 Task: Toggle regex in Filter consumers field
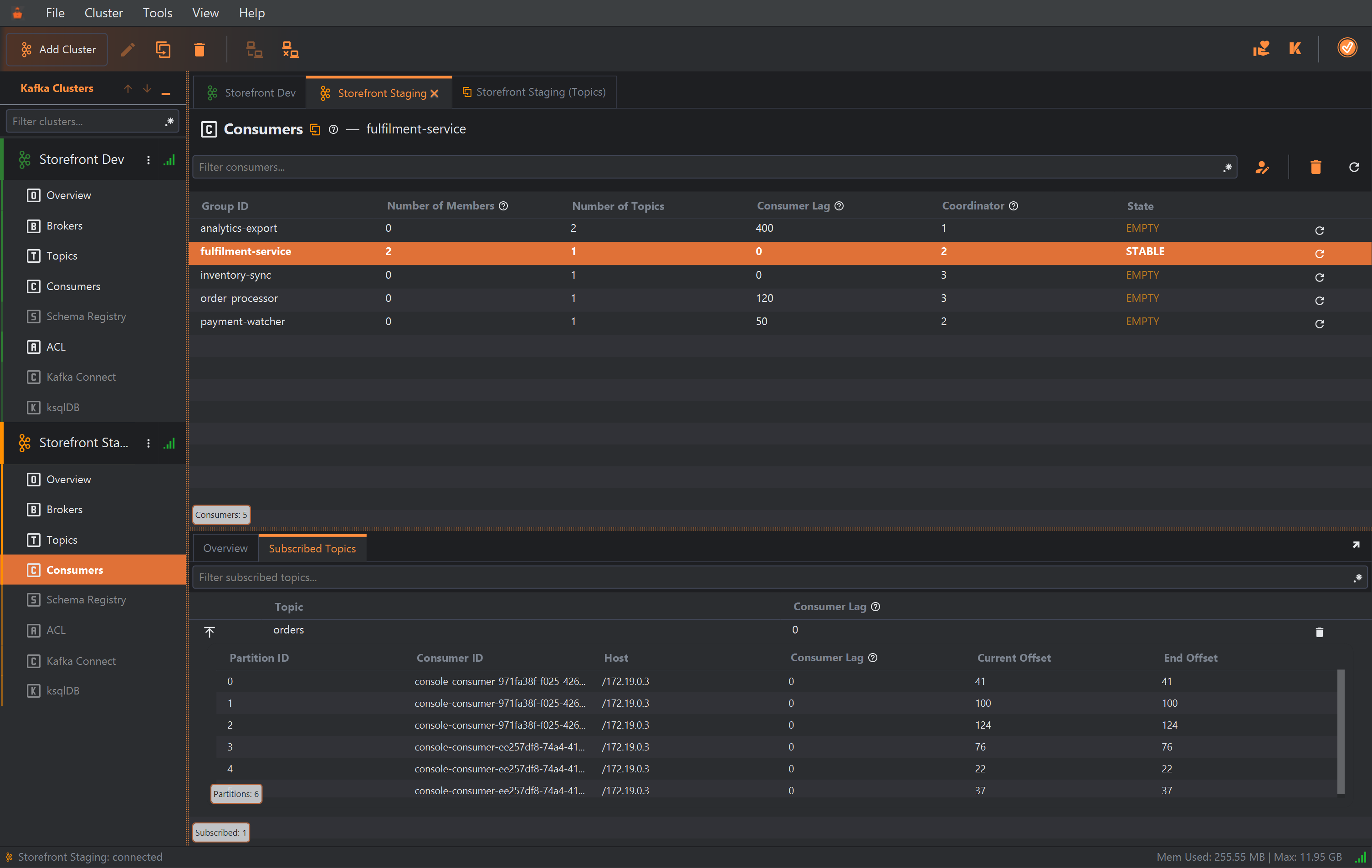click(x=1227, y=168)
